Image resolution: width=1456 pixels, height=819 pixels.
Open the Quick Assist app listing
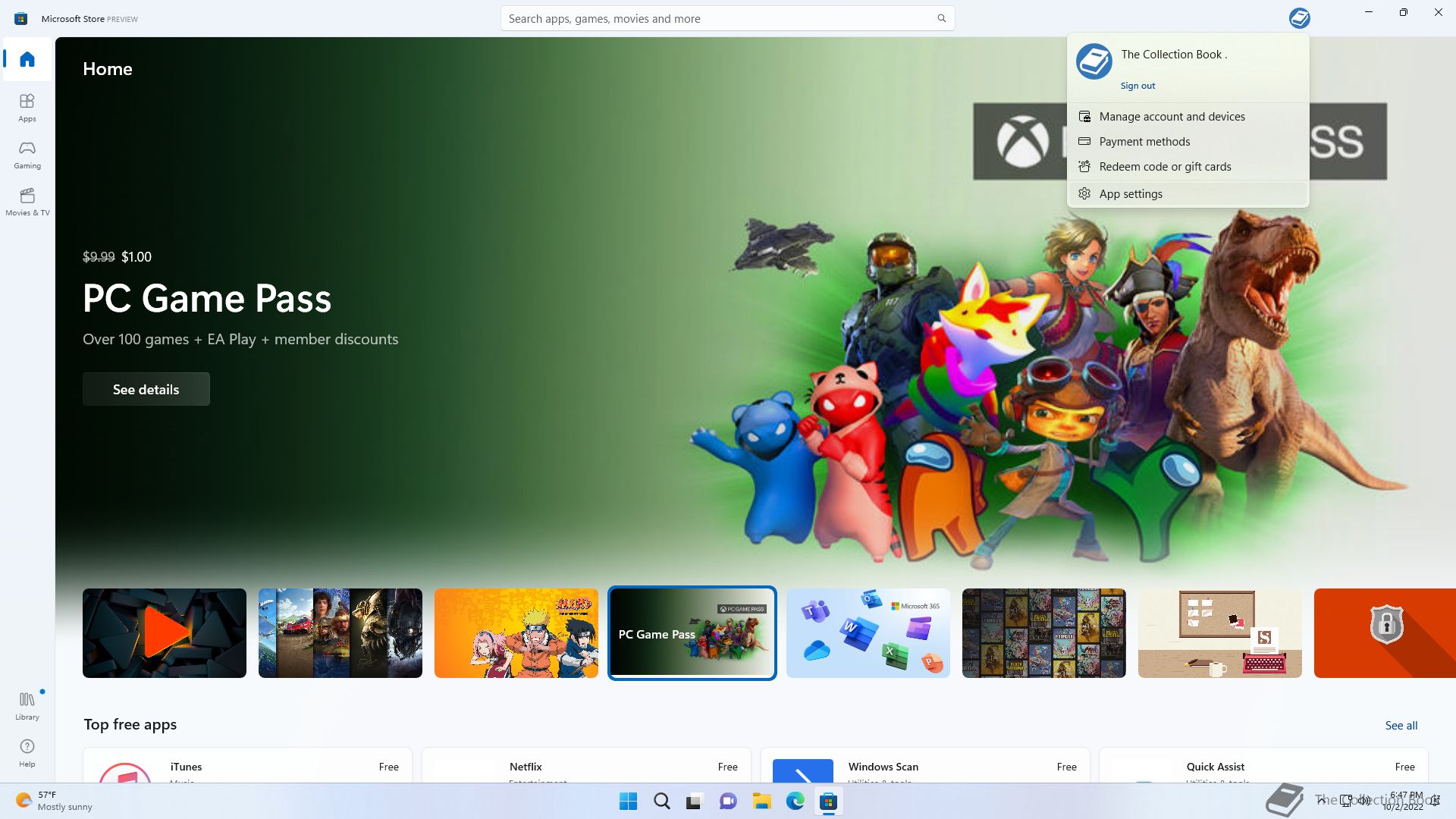pyautogui.click(x=1263, y=765)
